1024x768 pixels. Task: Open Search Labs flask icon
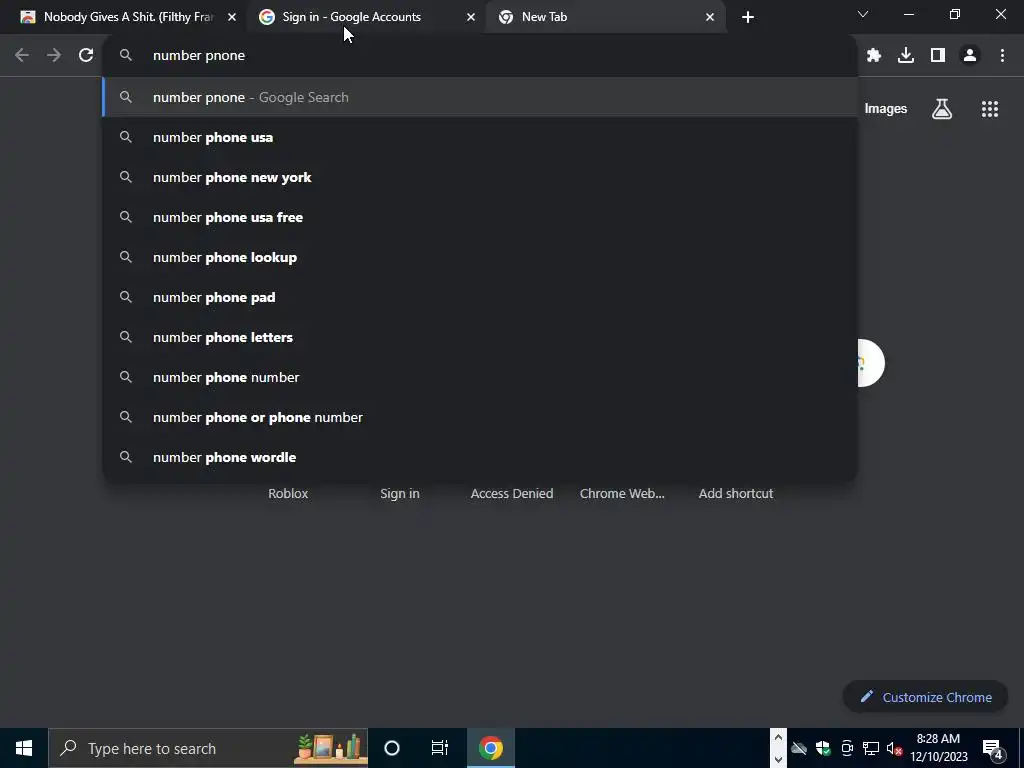(x=942, y=109)
